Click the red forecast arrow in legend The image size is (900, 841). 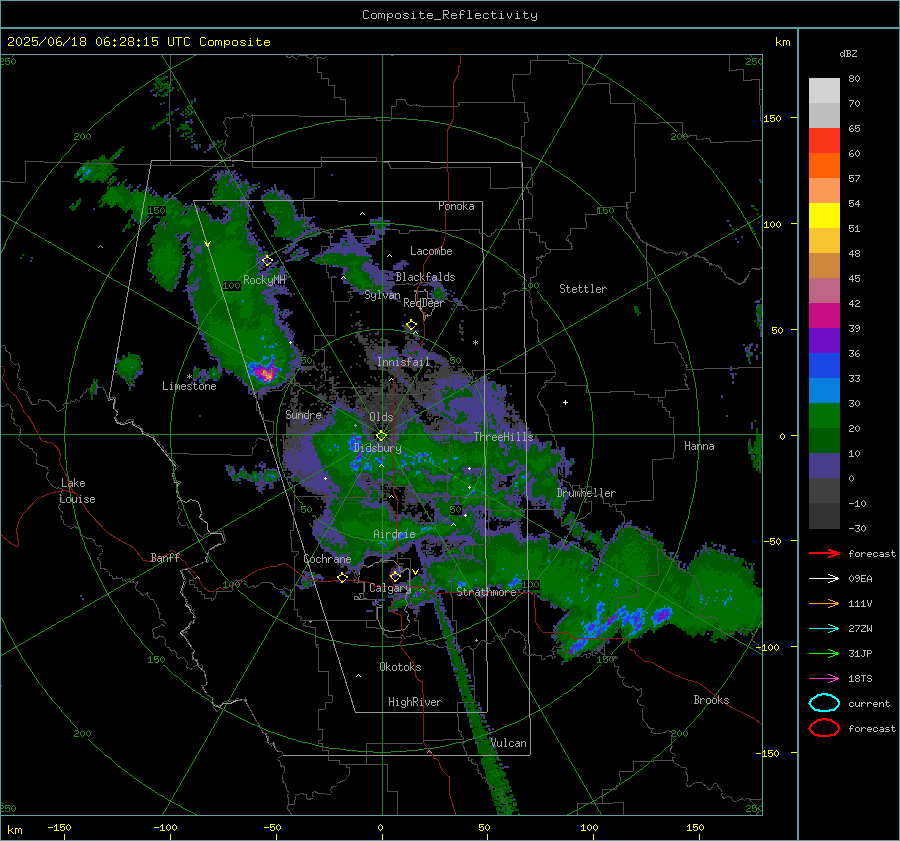[x=824, y=553]
